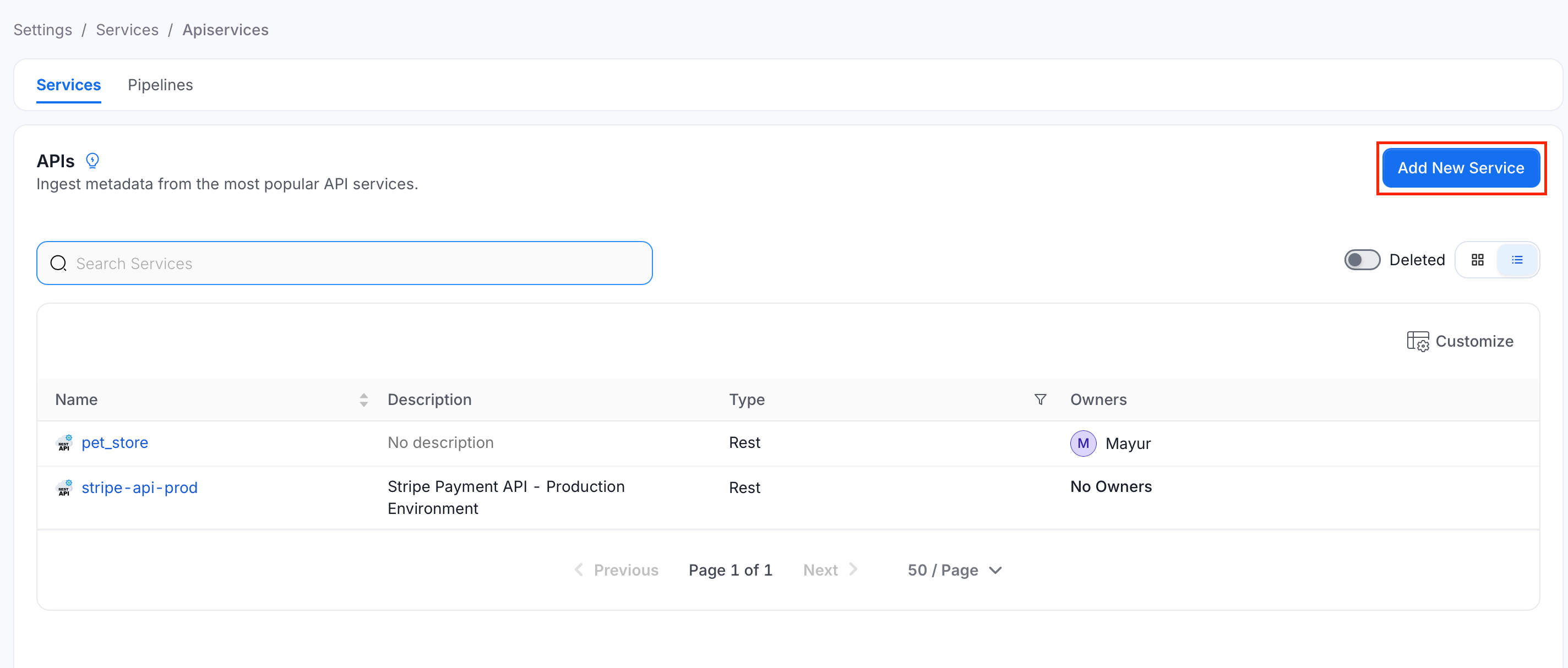Viewport: 1568px width, 668px height.
Task: Switch to list view icon
Action: coord(1517,260)
